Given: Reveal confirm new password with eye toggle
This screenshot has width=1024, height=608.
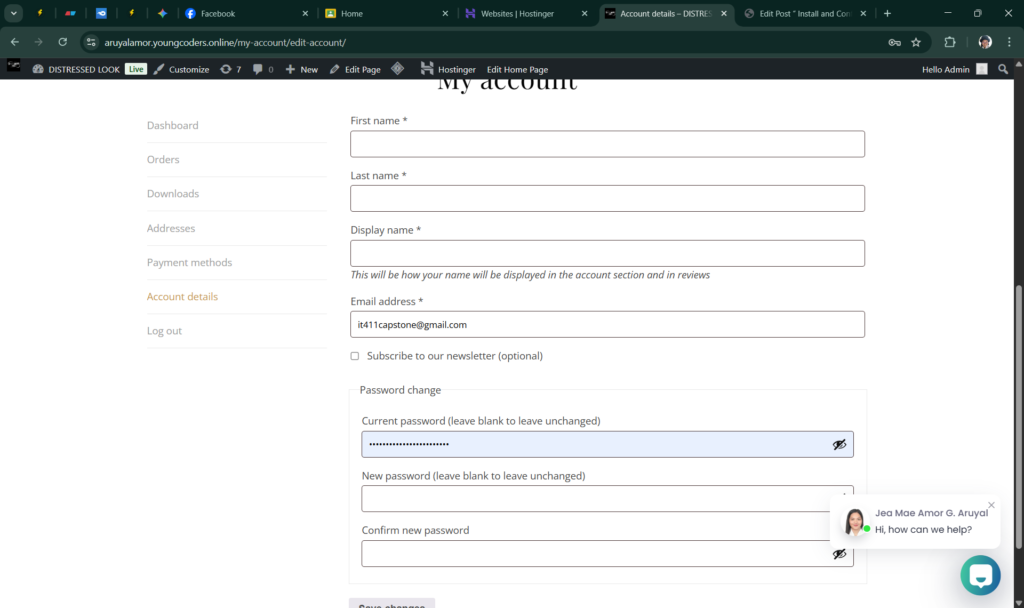Looking at the screenshot, I should click(839, 554).
